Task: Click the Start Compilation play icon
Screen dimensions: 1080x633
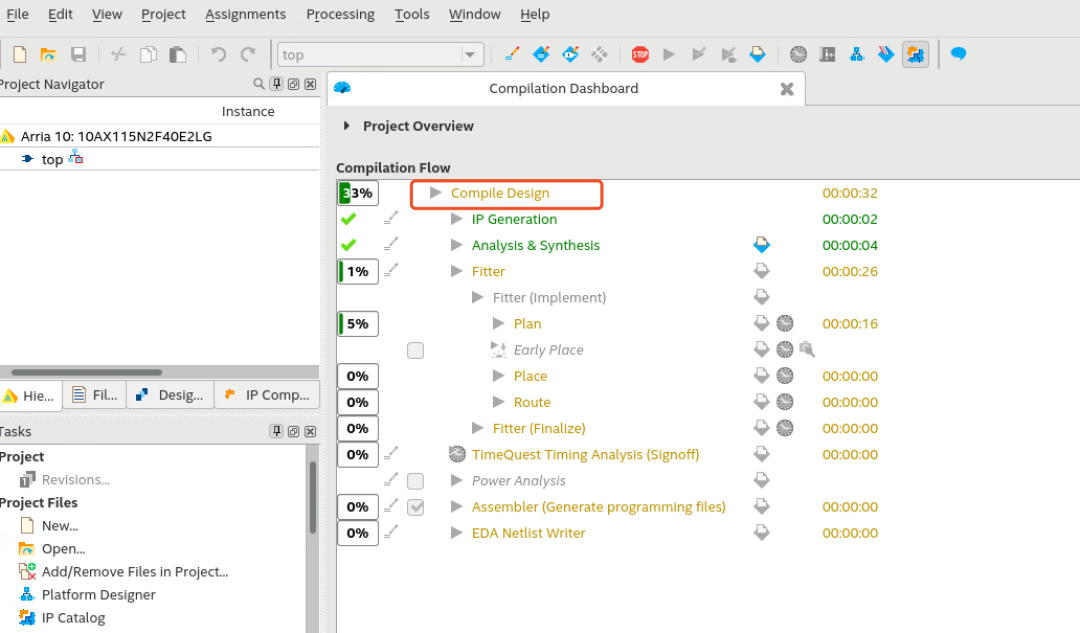Action: click(669, 54)
